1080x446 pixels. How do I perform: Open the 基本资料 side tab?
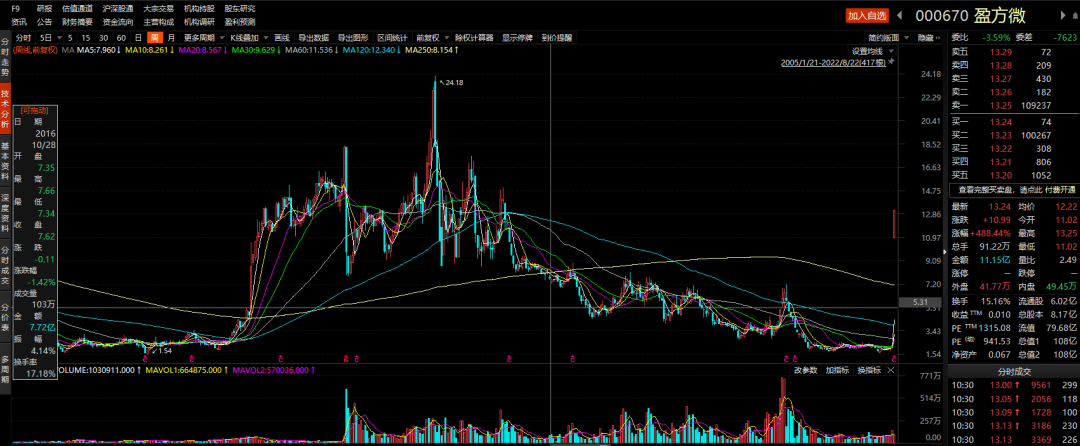[x=6, y=160]
